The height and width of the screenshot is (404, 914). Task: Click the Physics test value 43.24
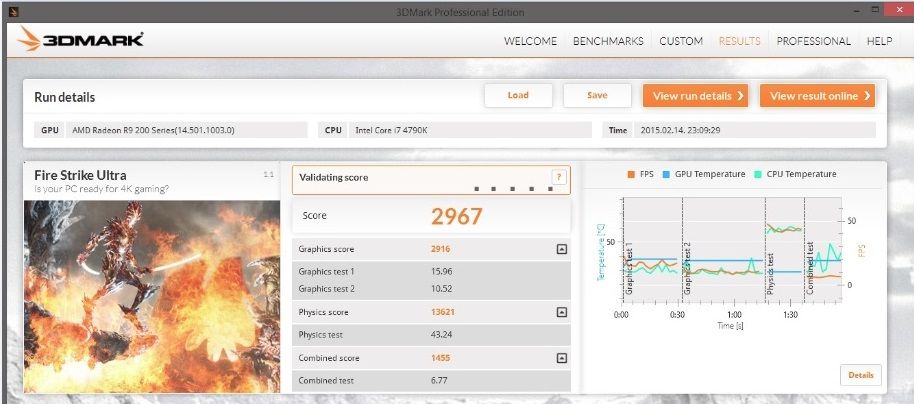click(441, 335)
